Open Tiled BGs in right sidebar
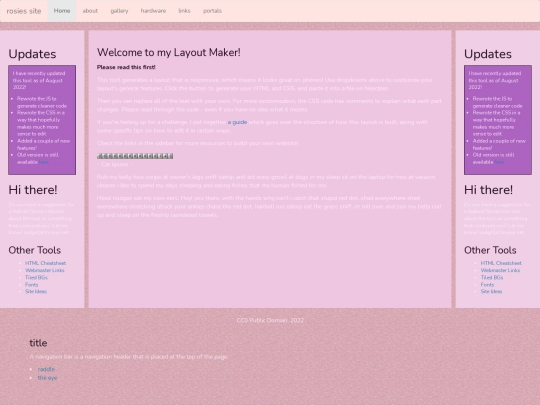Image resolution: width=540 pixels, height=405 pixels. click(x=492, y=277)
